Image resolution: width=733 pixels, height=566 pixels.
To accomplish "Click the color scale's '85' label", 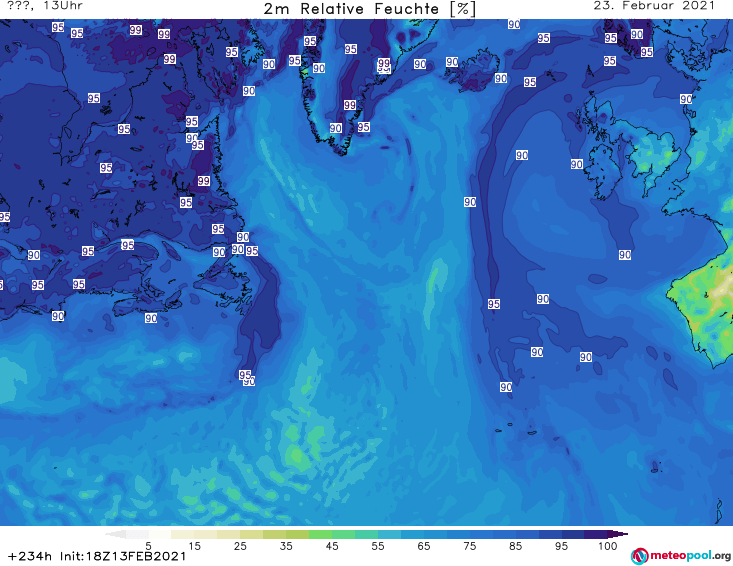I will pyautogui.click(x=516, y=546).
